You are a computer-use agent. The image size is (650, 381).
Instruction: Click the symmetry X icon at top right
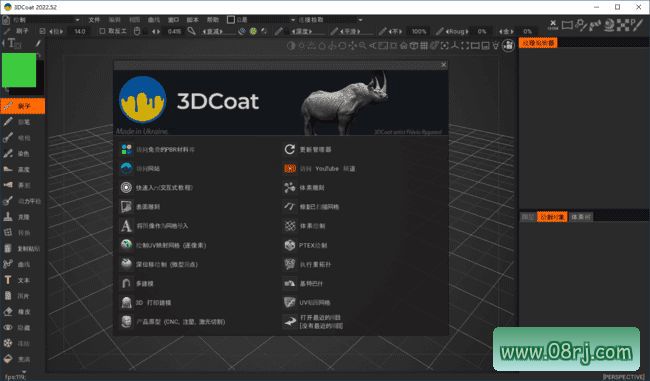[x=553, y=25]
